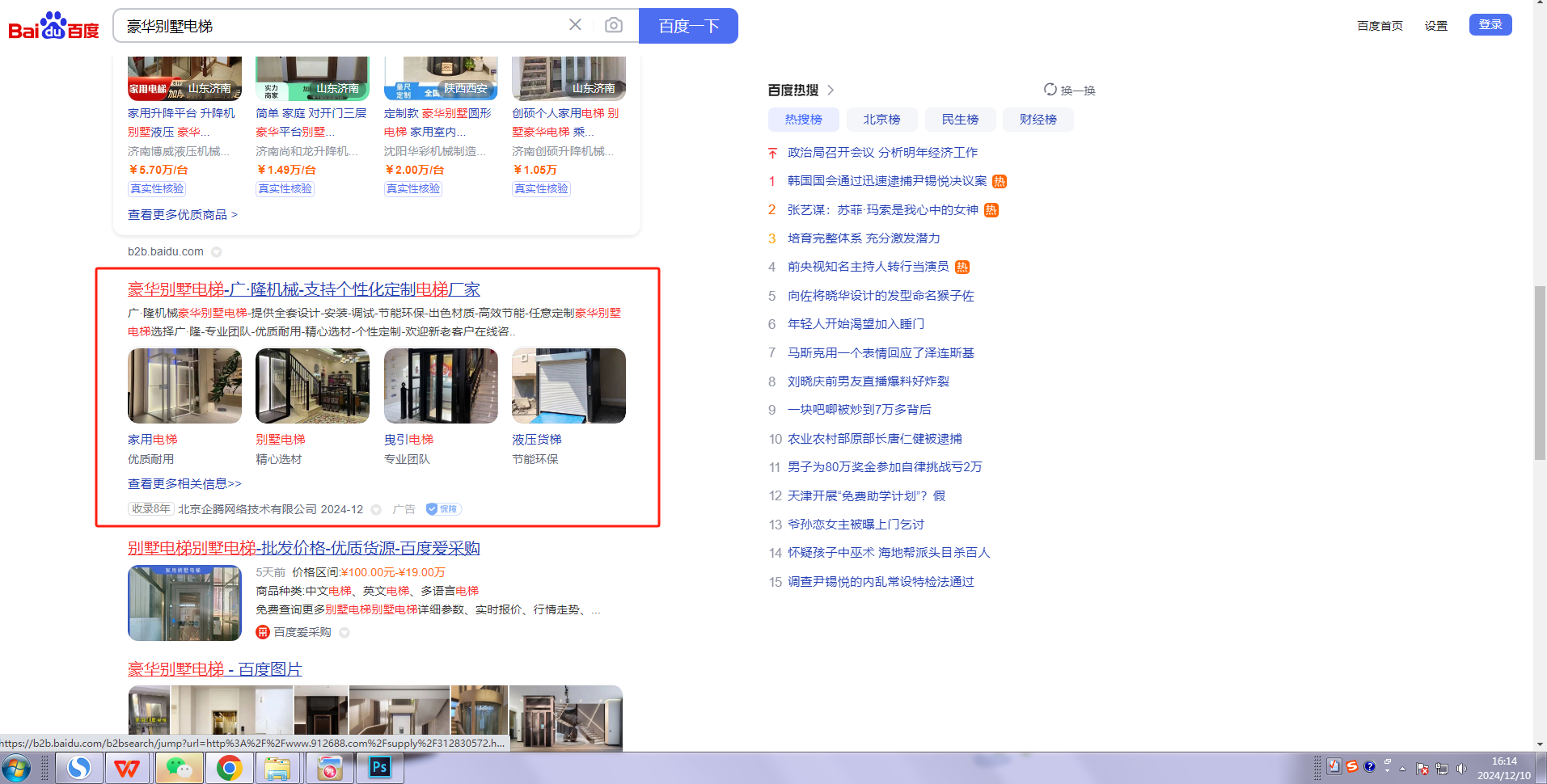Refresh hot searches with the 换一换 icon

pos(1050,90)
